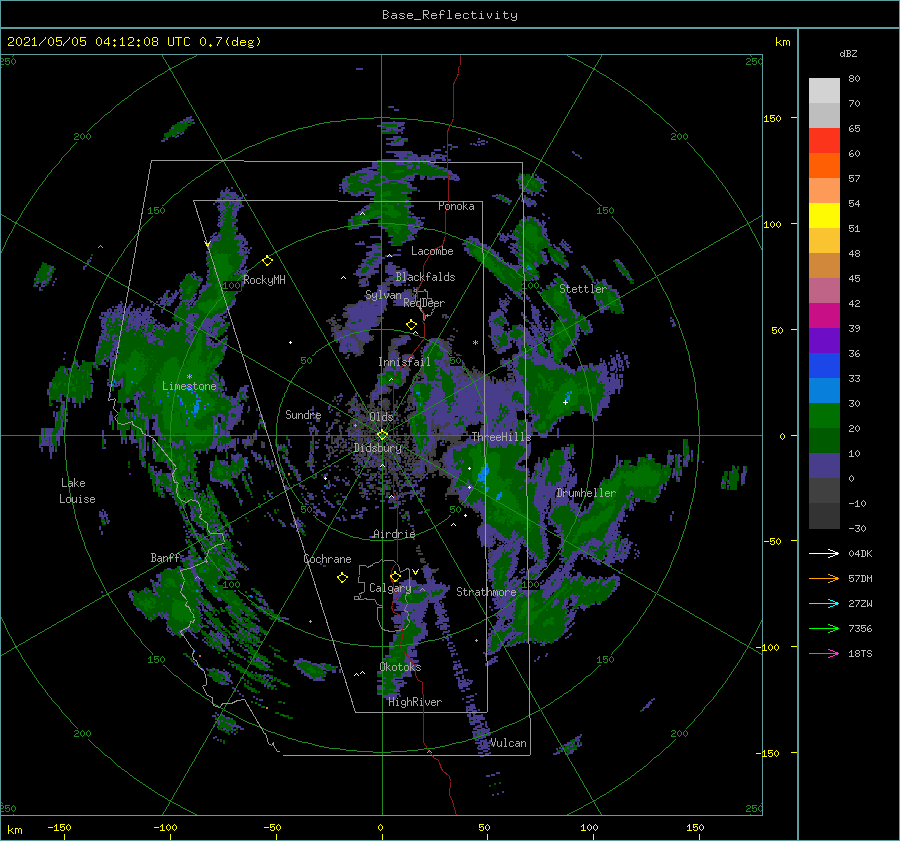Click the yellow diamond marker below RedDeer
The image size is (900, 841).
tap(411, 325)
